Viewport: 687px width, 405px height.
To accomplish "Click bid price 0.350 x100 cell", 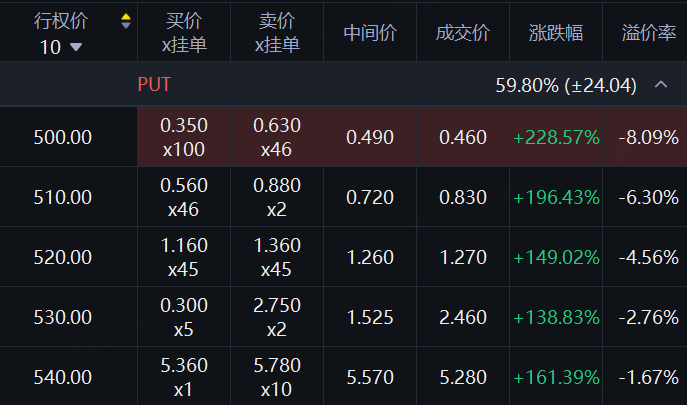I will tap(183, 137).
